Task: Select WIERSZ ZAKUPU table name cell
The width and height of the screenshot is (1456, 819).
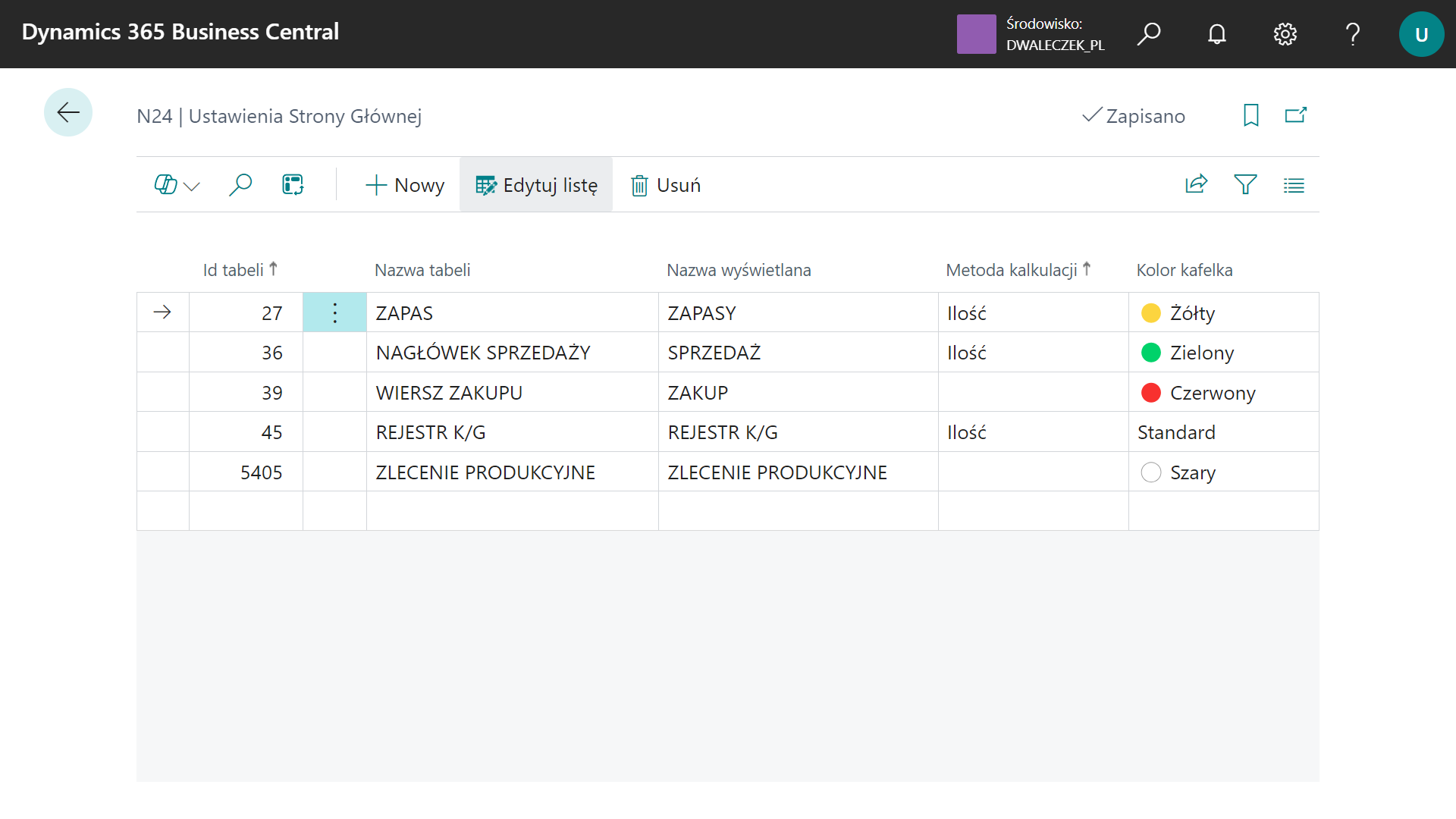Action: (x=512, y=392)
